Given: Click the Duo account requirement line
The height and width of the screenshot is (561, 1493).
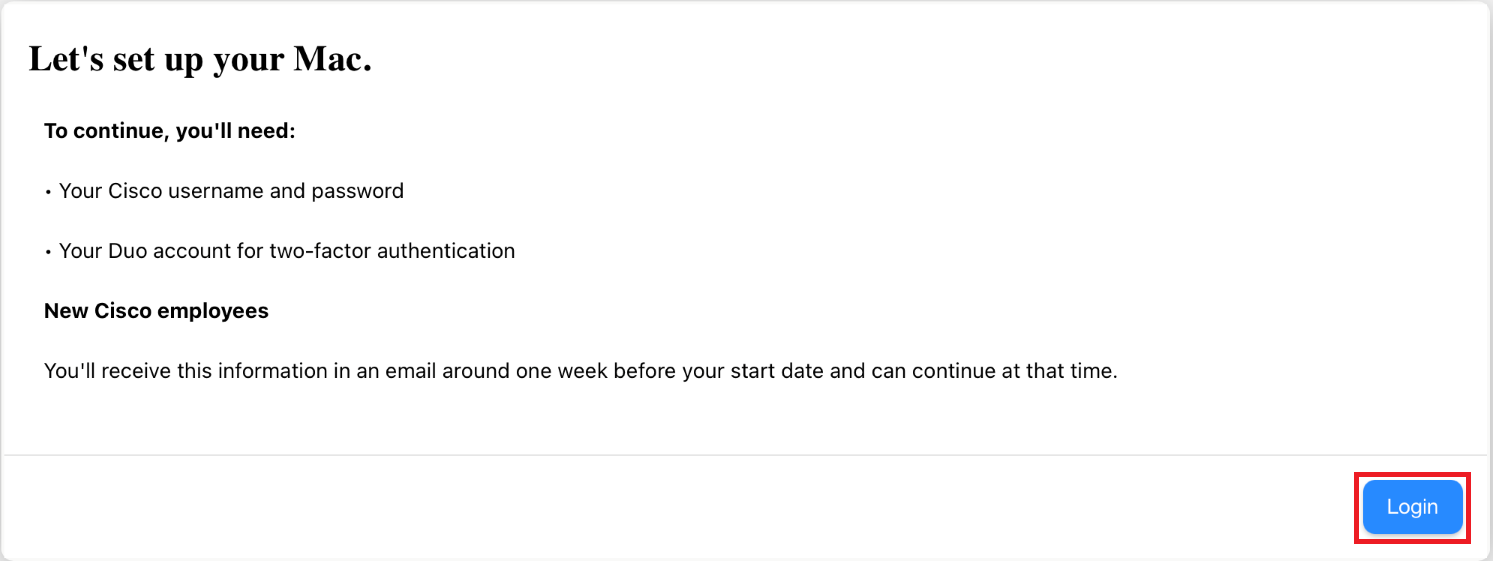Looking at the screenshot, I should click(x=286, y=251).
